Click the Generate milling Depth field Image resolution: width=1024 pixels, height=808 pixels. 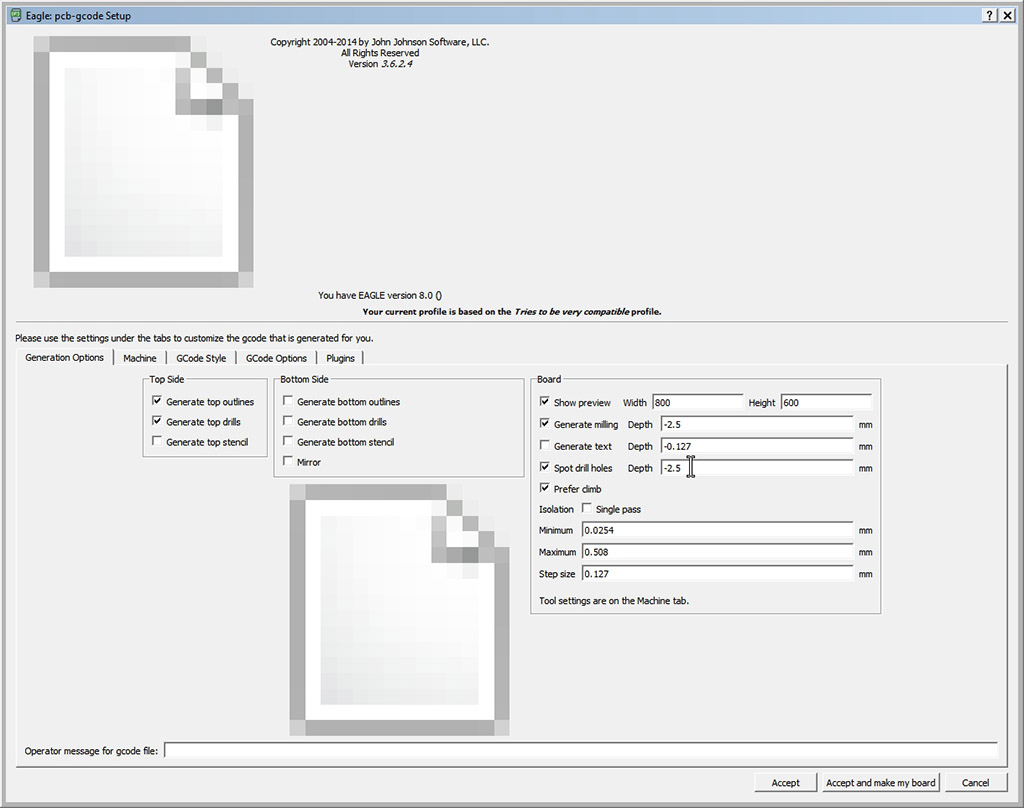(x=757, y=425)
